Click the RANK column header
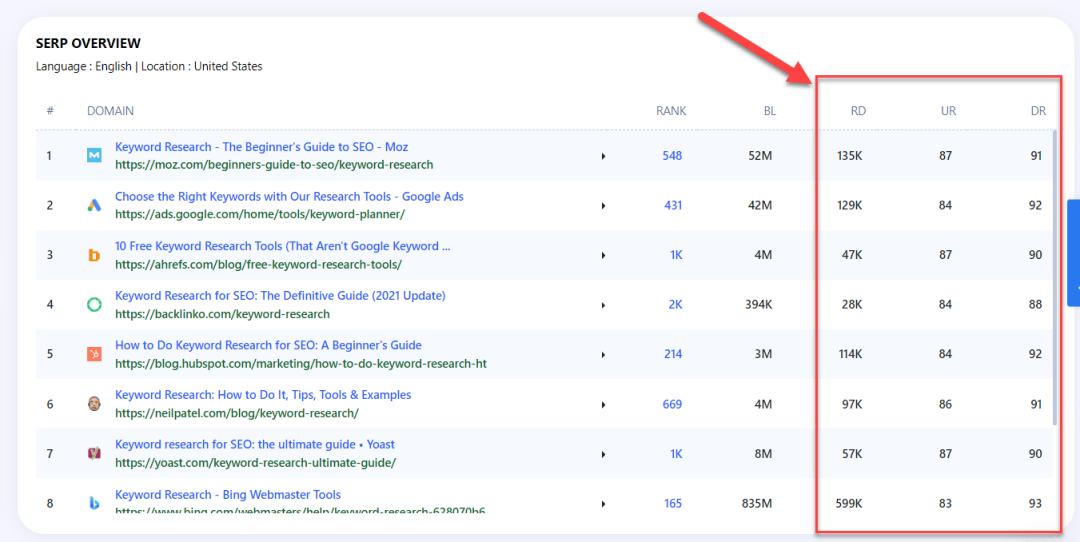This screenshot has height=542, width=1080. point(671,110)
